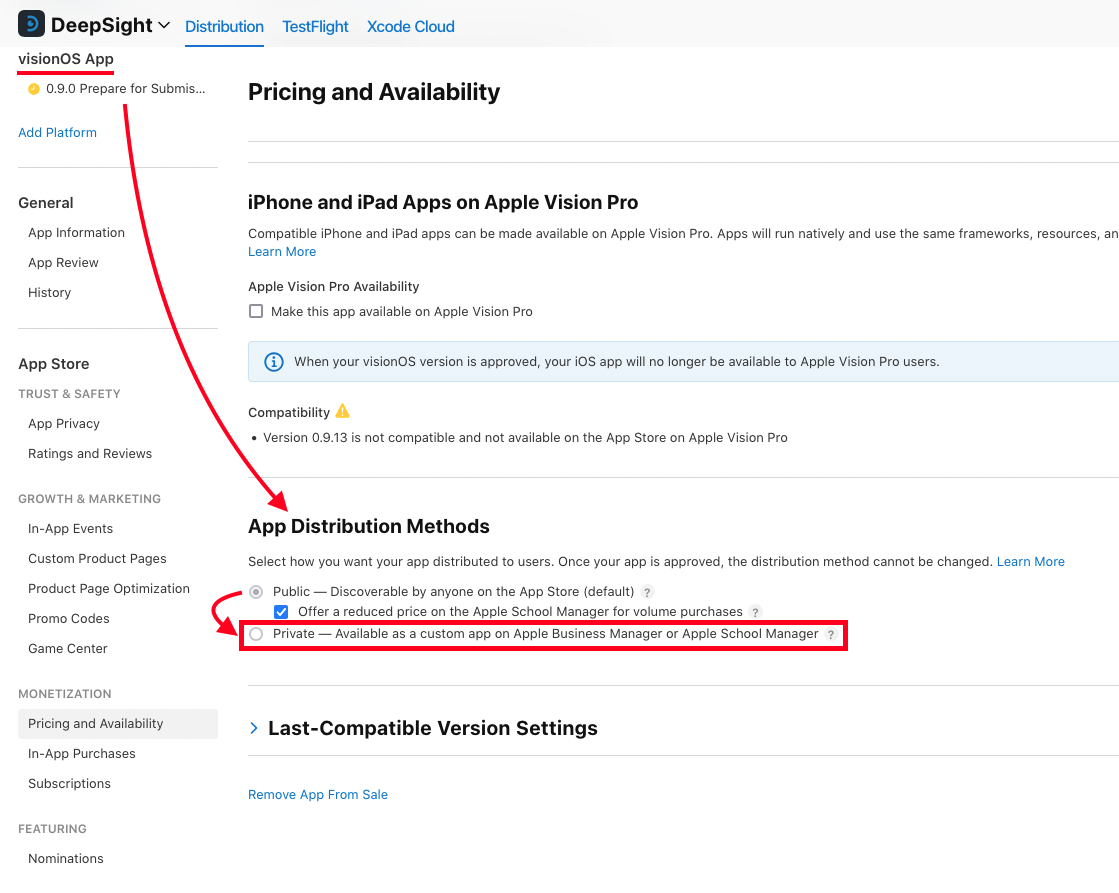Click Learn More beside distribution method description

coord(1031,562)
